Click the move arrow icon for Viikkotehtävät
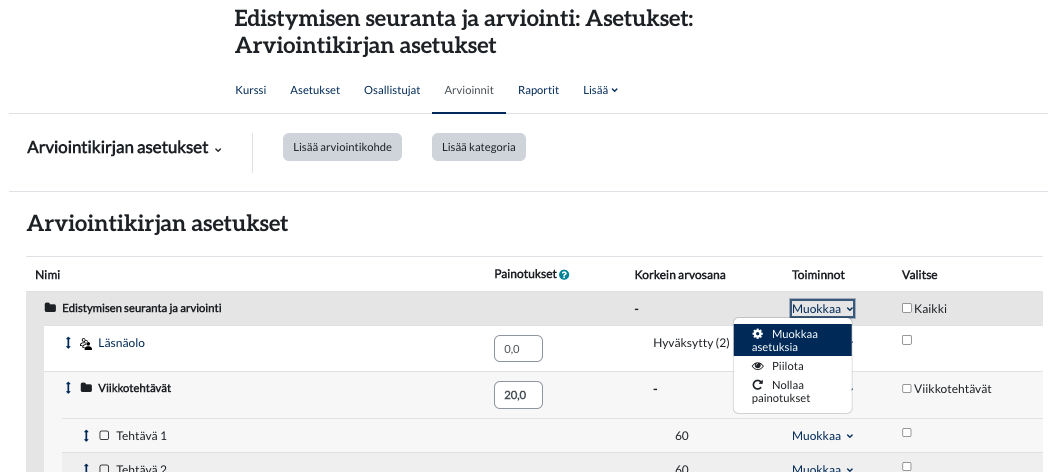The image size is (1048, 472). (68, 388)
